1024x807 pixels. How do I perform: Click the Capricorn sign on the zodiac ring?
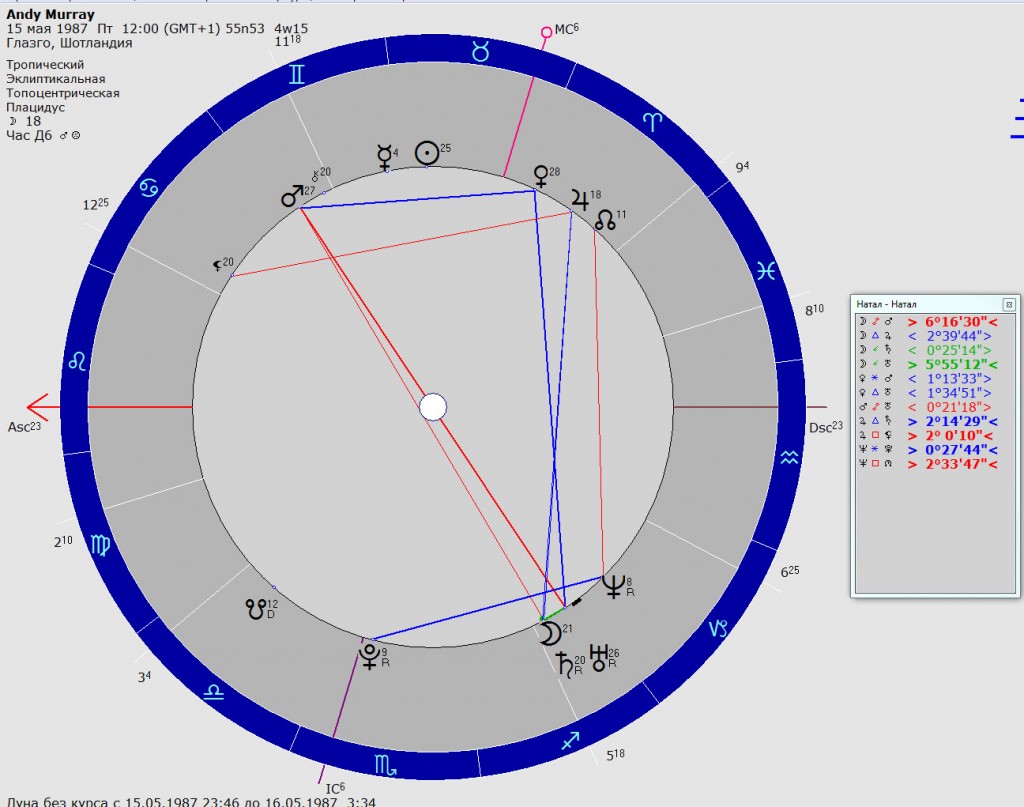(x=718, y=629)
